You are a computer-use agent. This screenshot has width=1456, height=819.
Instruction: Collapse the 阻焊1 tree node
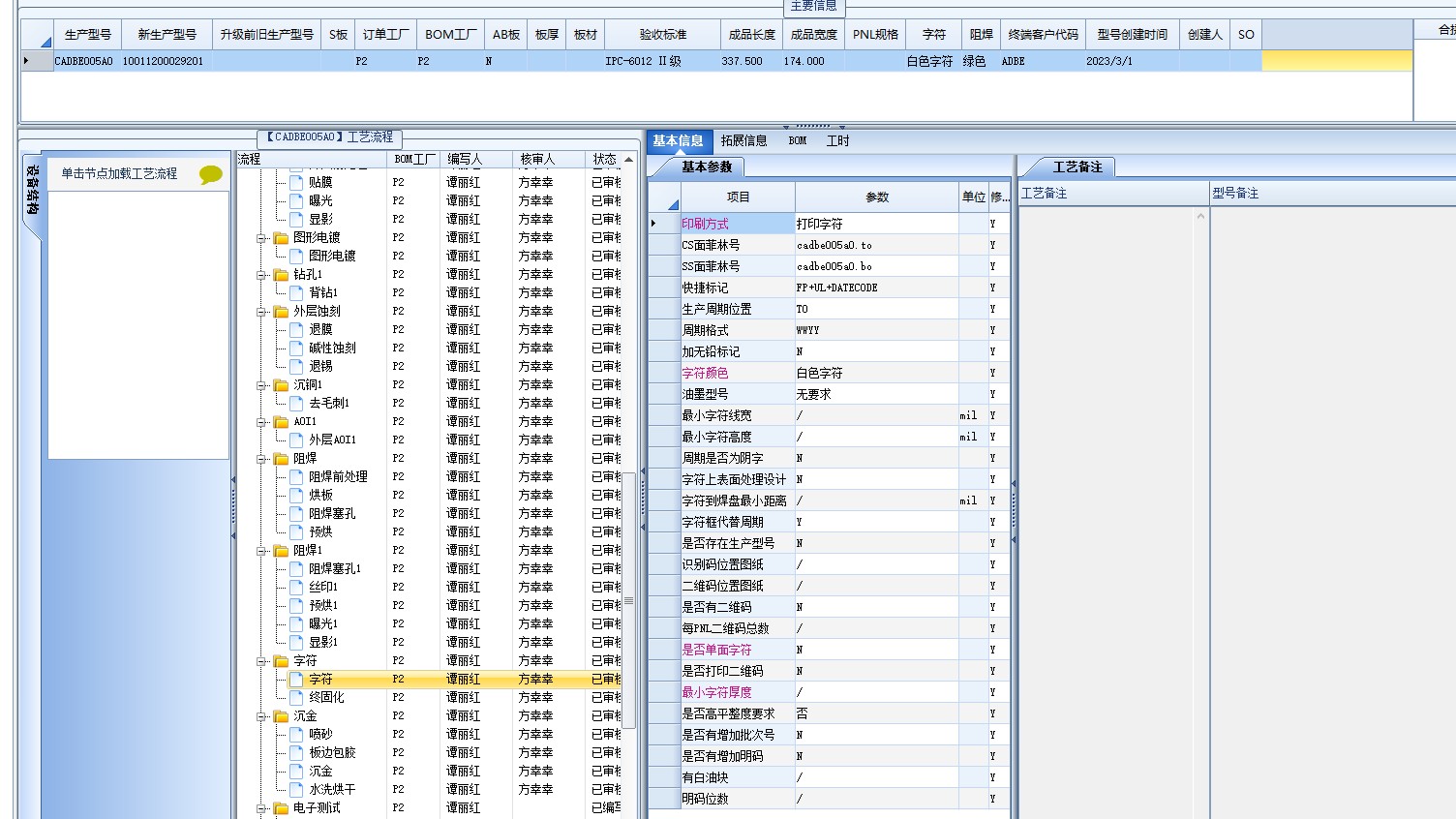[261, 551]
